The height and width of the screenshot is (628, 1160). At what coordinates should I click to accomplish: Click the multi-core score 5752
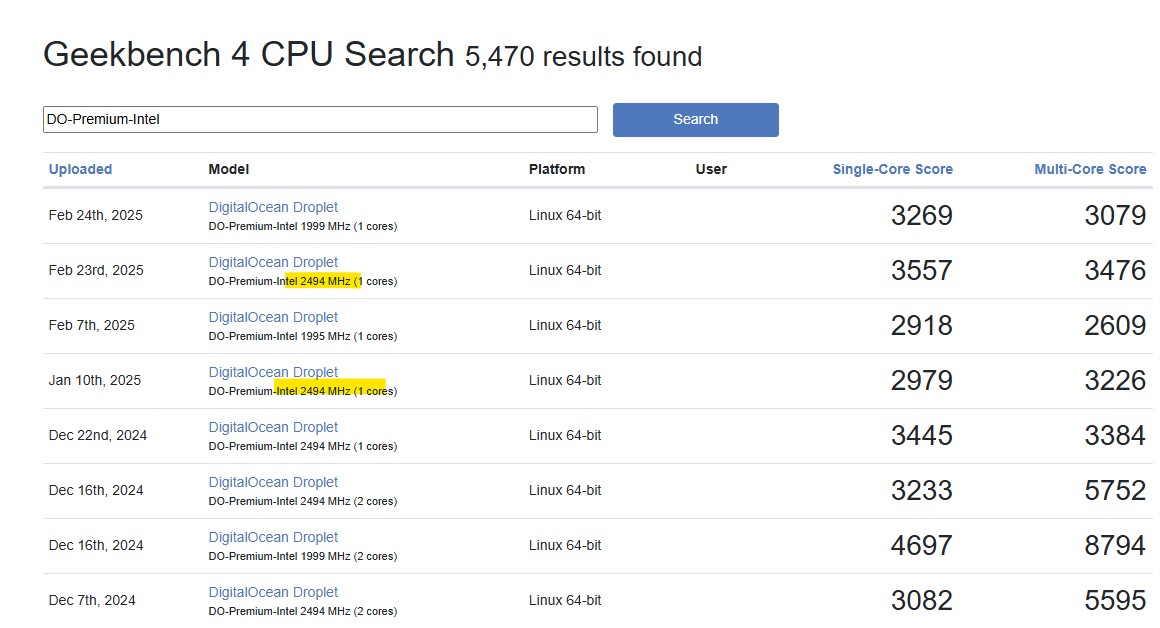click(x=1115, y=491)
